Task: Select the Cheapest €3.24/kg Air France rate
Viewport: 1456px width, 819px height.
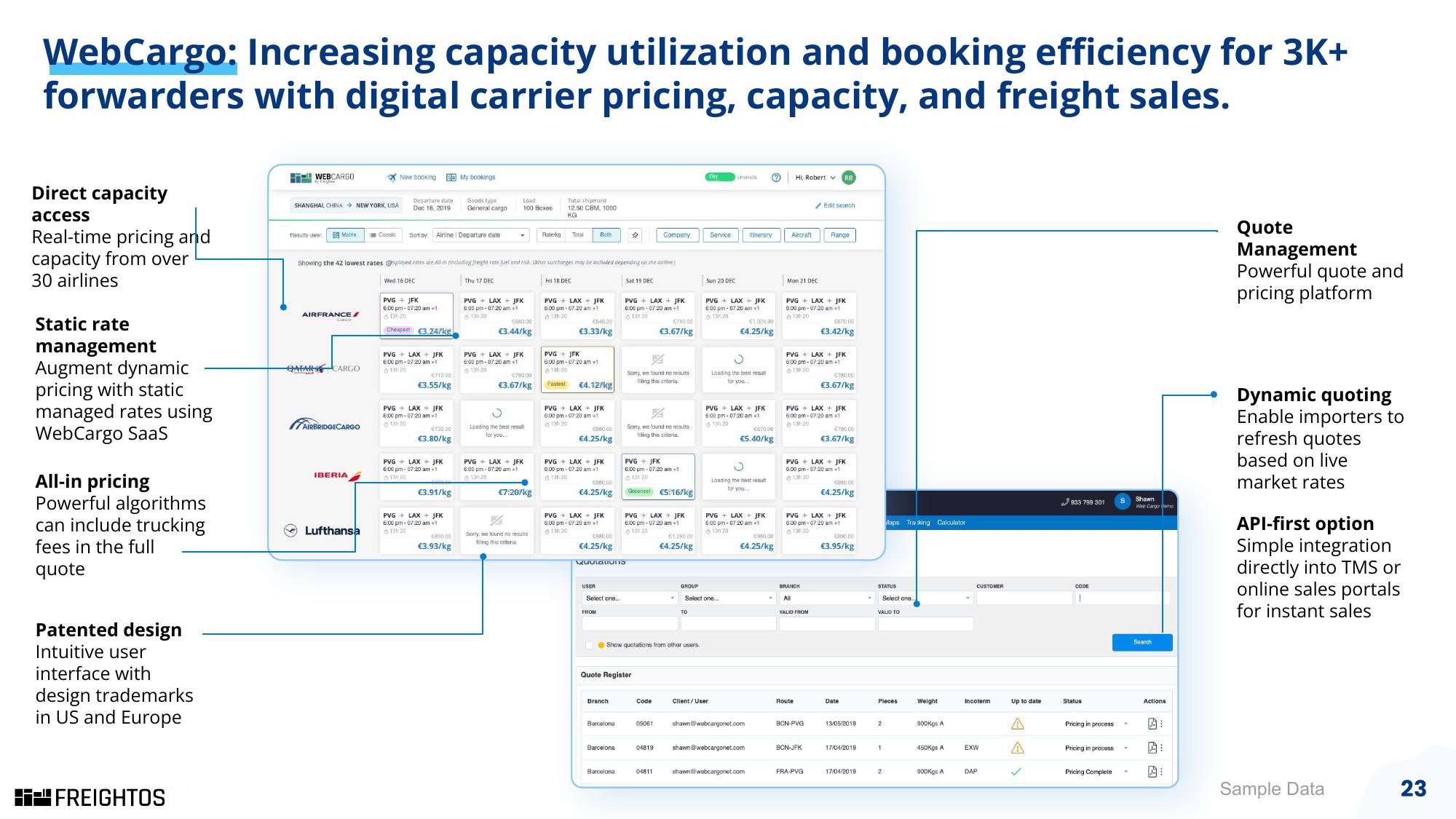Action: (416, 315)
